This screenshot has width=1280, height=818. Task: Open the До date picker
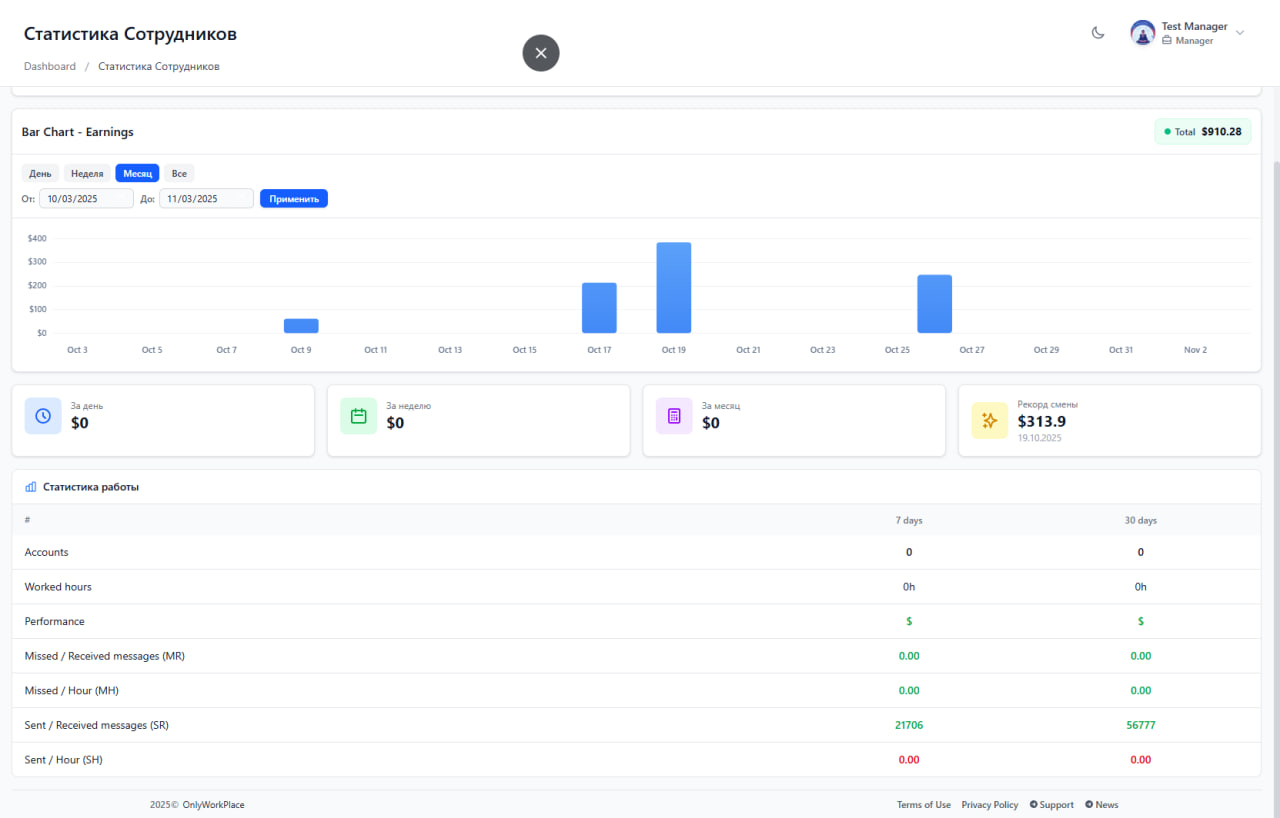click(206, 198)
